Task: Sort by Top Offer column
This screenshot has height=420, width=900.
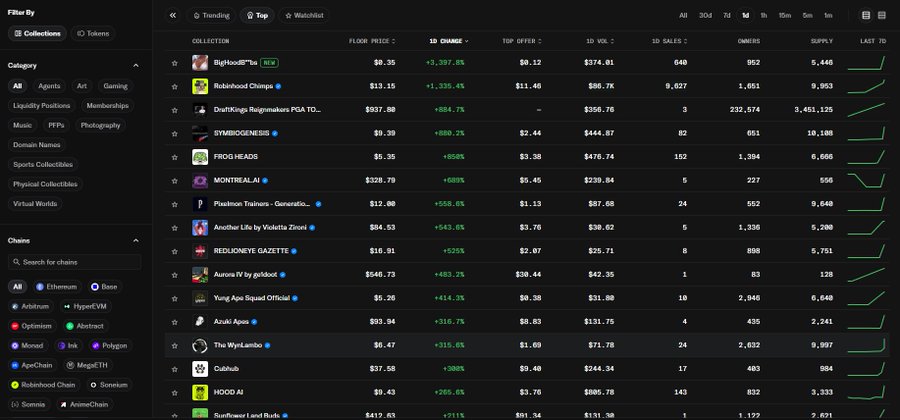Action: tap(522, 41)
